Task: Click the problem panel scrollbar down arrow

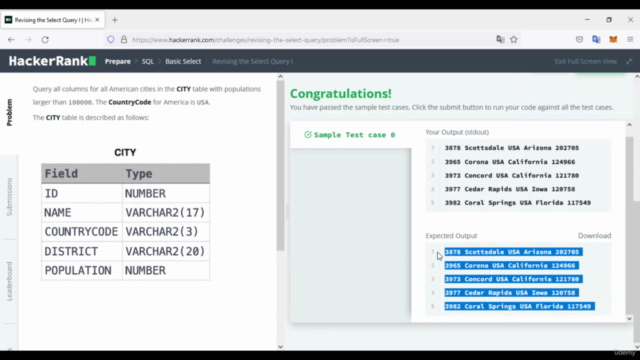Action: click(x=280, y=347)
